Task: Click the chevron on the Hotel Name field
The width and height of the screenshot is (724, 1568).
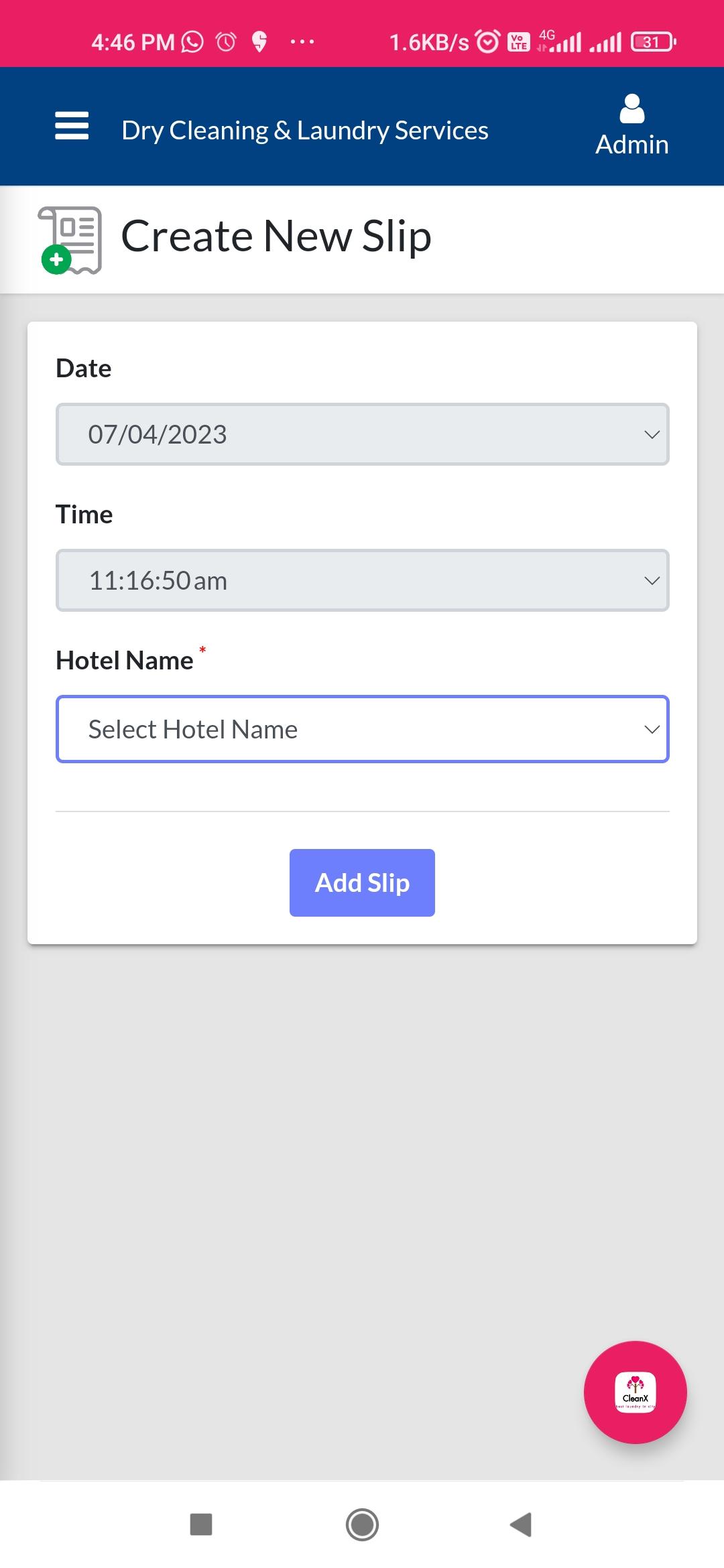Action: (x=652, y=729)
